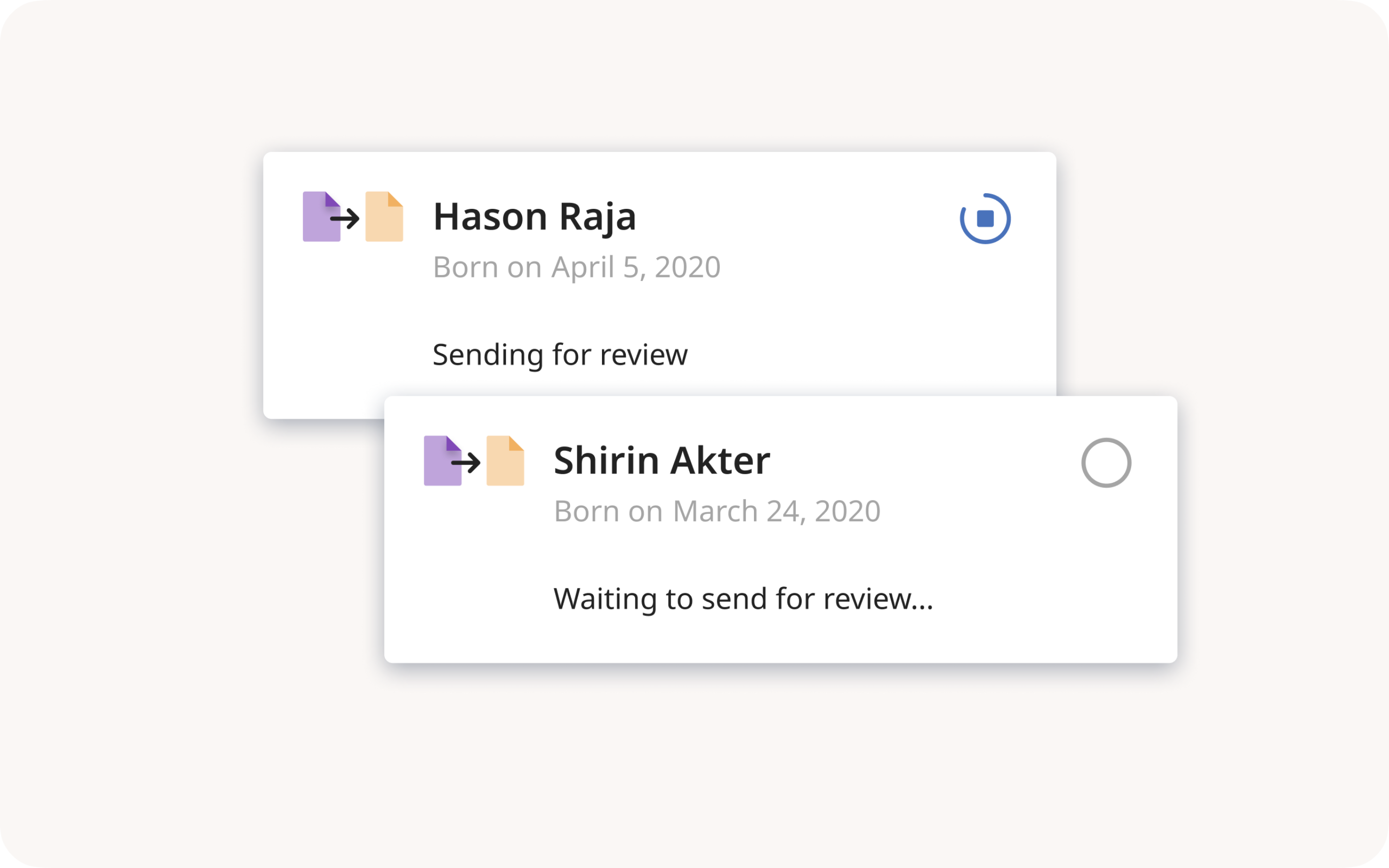Select the word "Raja" in the top card
This screenshot has width=1389, height=868.
[597, 217]
